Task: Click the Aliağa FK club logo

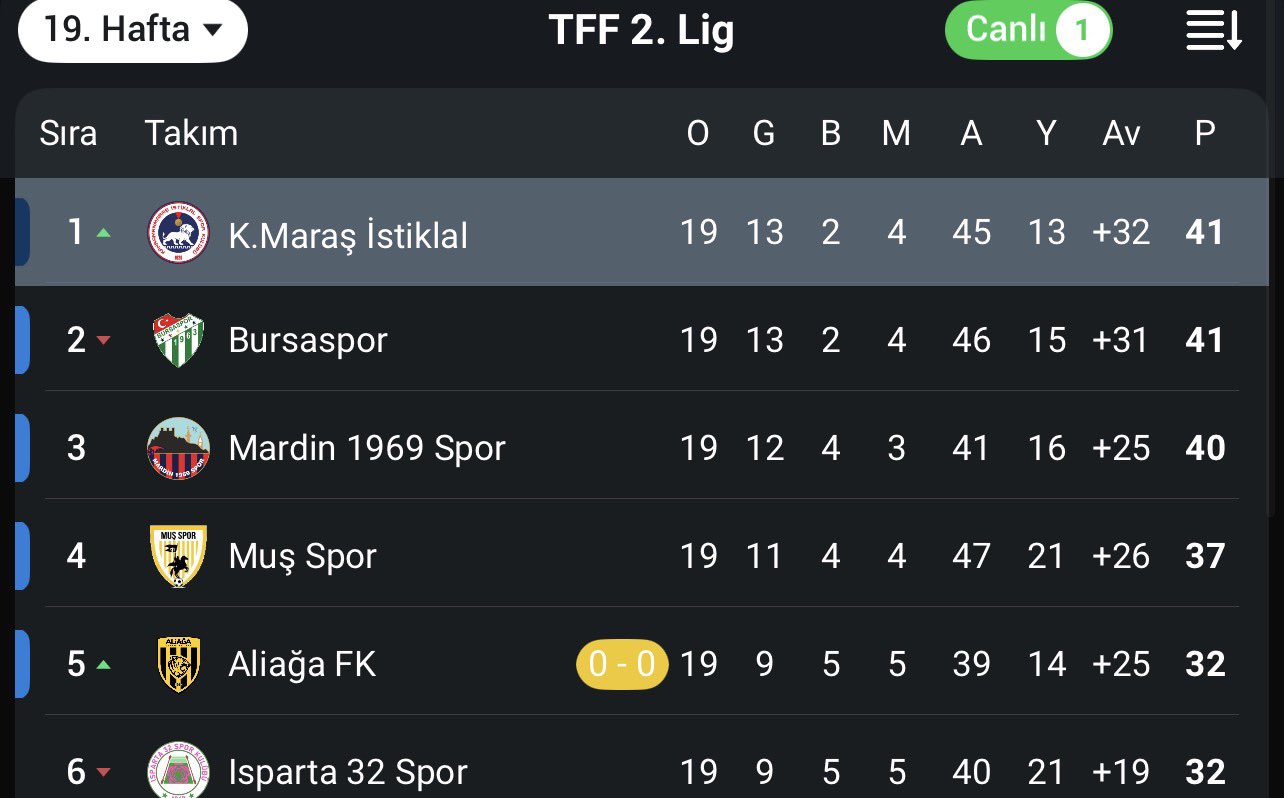Action: click(x=178, y=664)
